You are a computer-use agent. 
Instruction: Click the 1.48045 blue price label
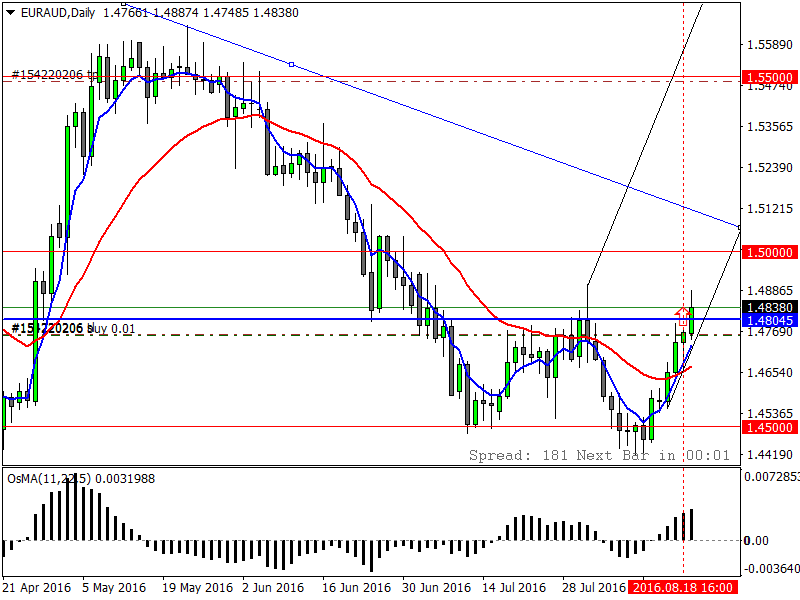click(x=770, y=320)
